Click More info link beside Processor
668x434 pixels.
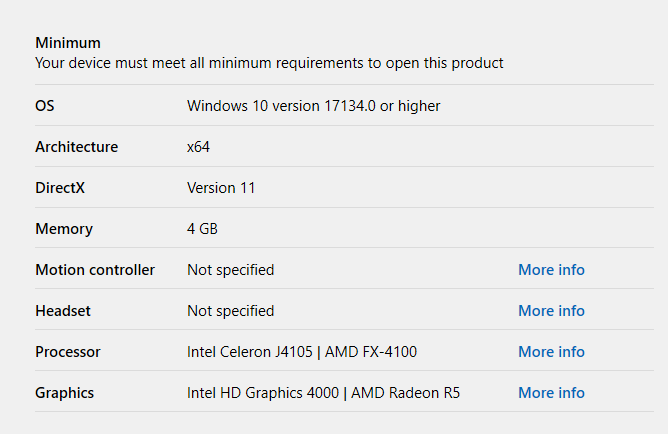coord(551,352)
